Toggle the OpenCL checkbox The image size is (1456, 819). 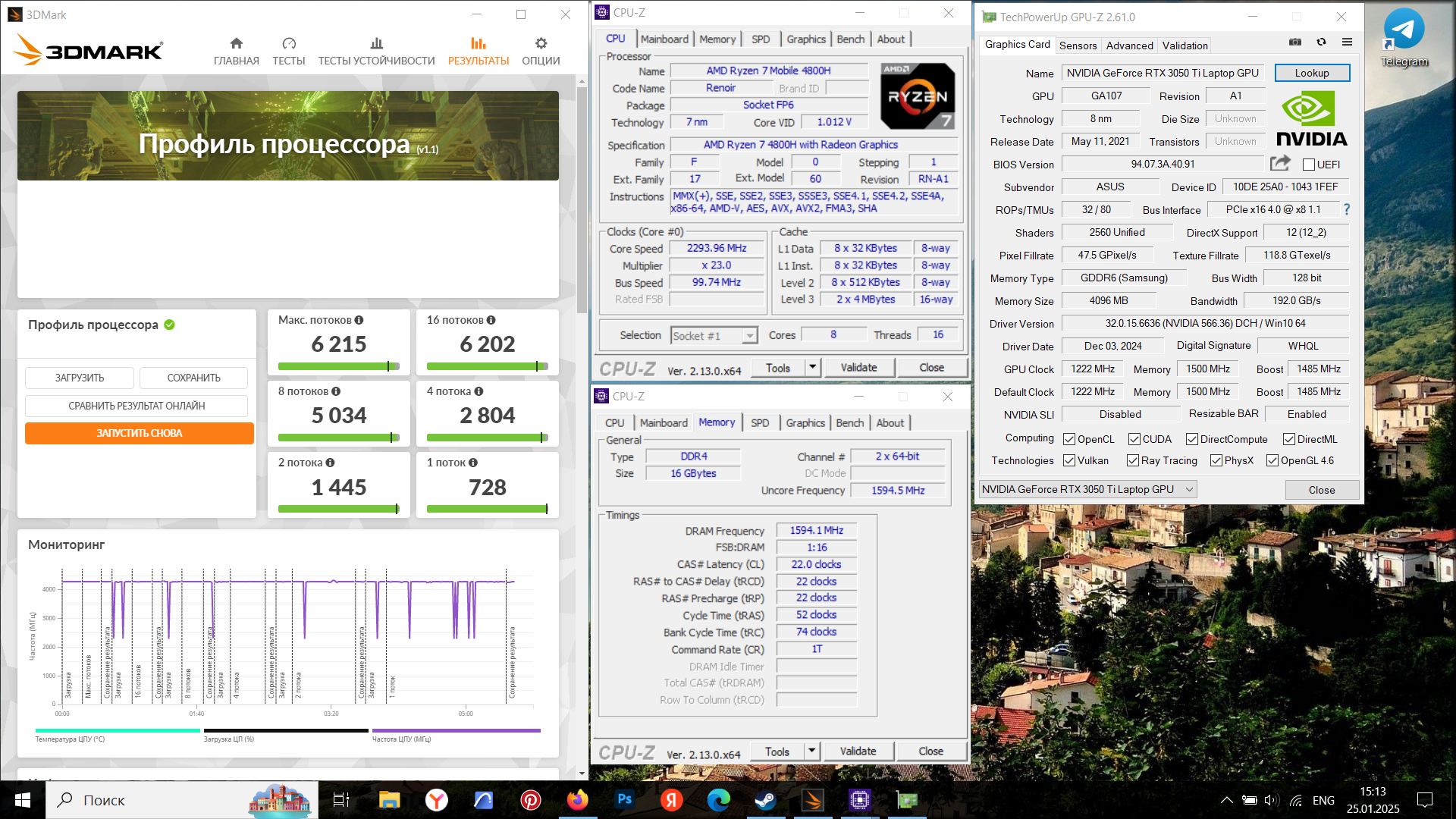[1069, 439]
